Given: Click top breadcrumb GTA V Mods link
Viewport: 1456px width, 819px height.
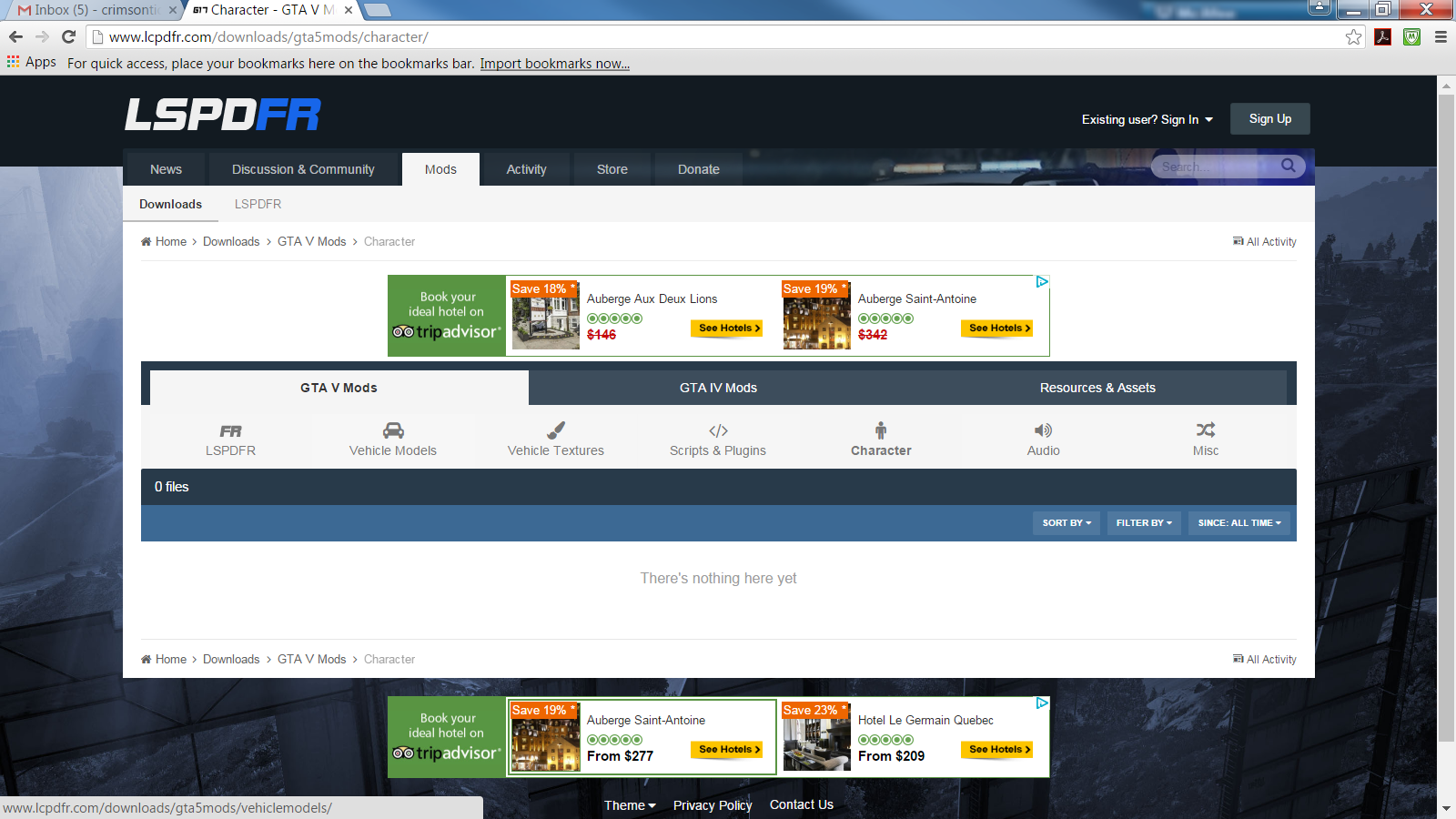Looking at the screenshot, I should tap(311, 241).
